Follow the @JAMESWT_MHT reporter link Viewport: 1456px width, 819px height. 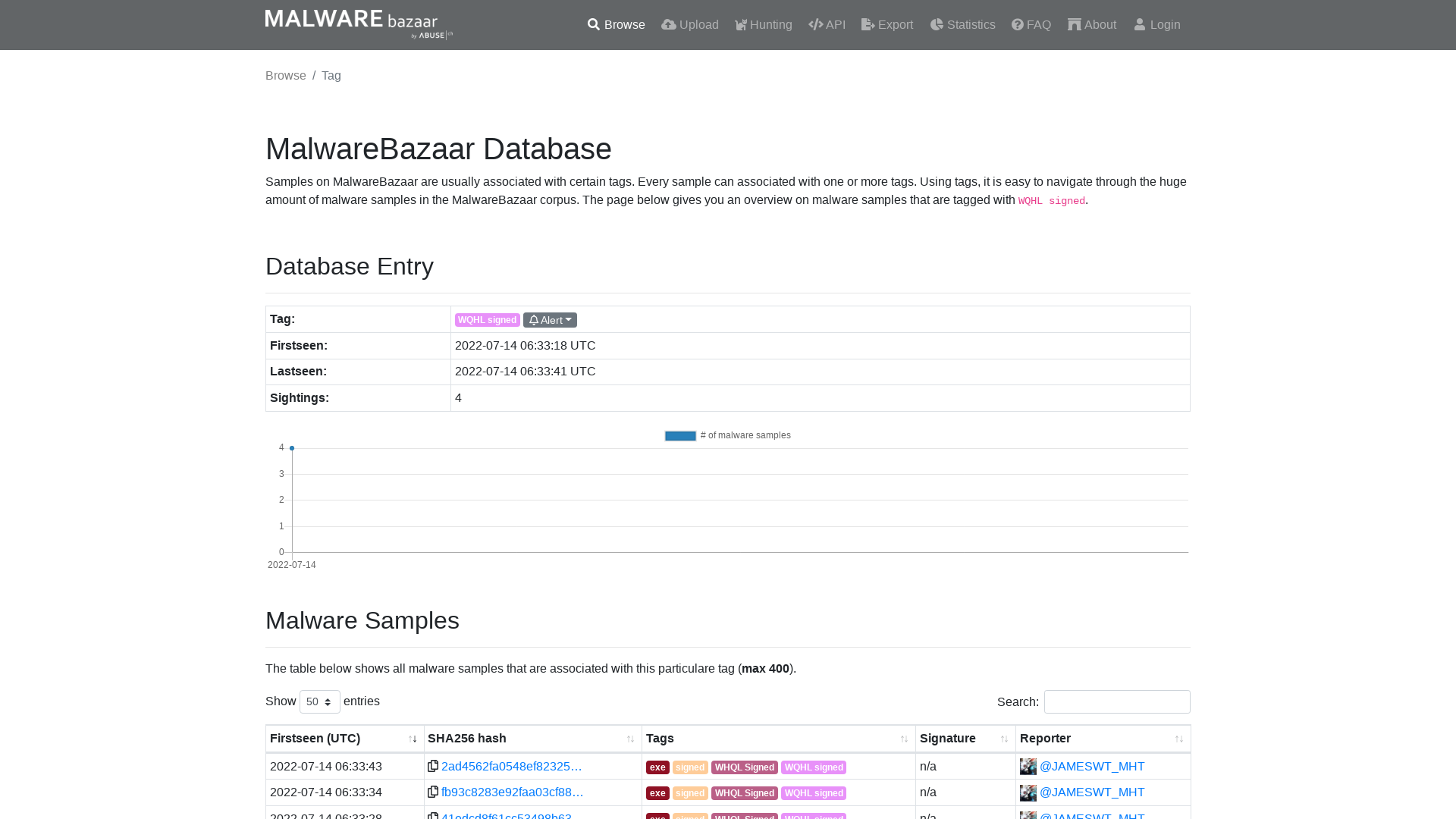1092,766
